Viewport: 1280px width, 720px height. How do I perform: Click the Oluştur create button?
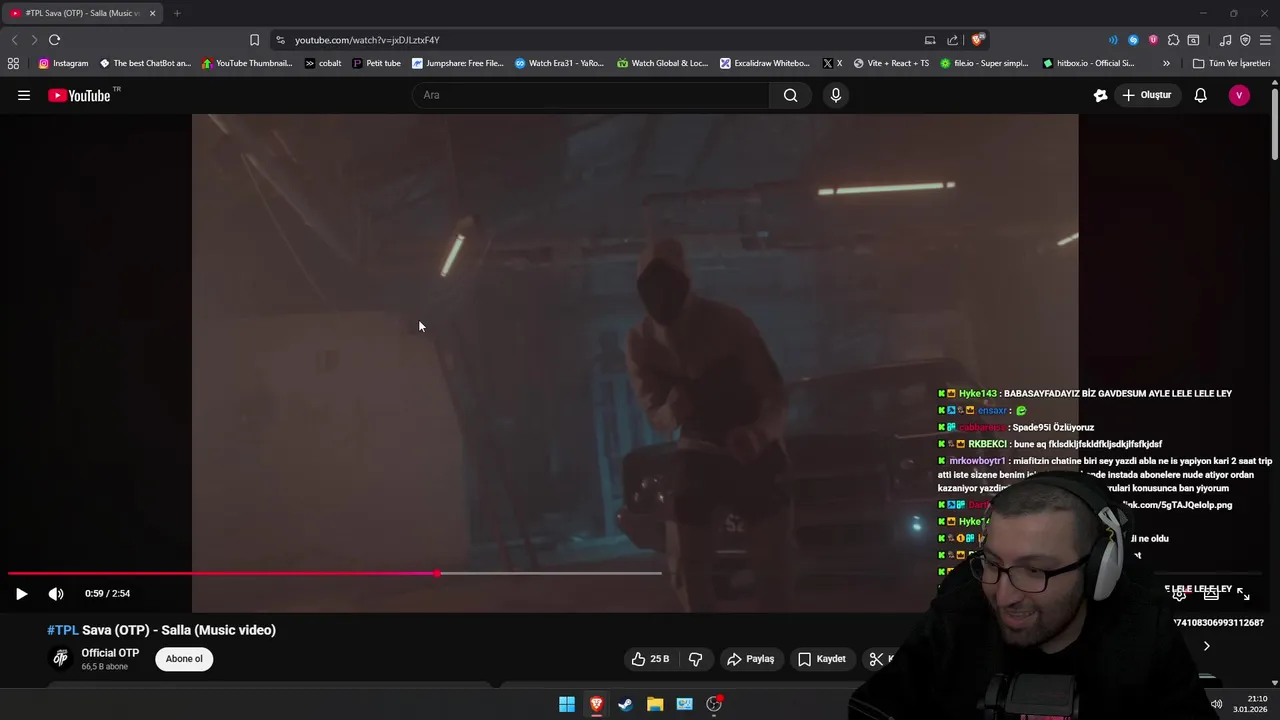coord(1146,95)
